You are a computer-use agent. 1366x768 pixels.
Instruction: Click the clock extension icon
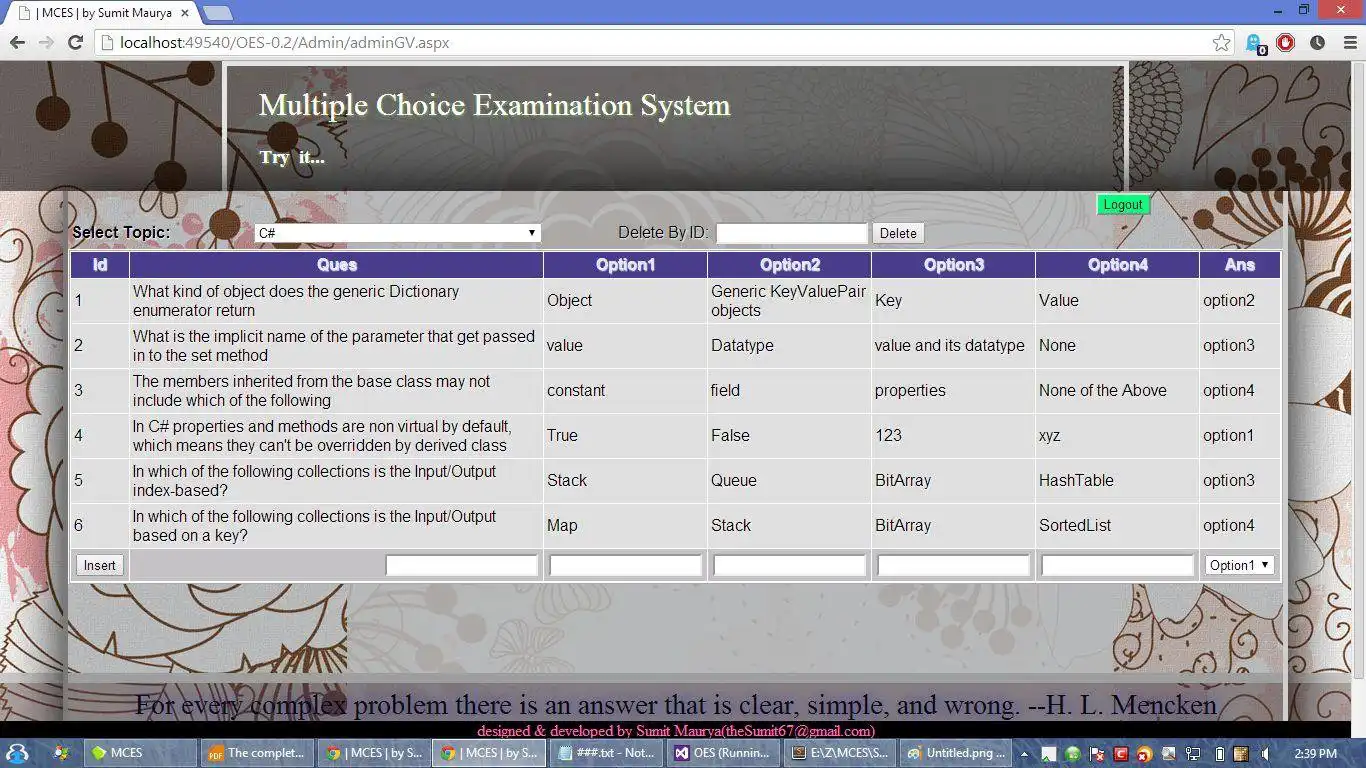[1317, 43]
